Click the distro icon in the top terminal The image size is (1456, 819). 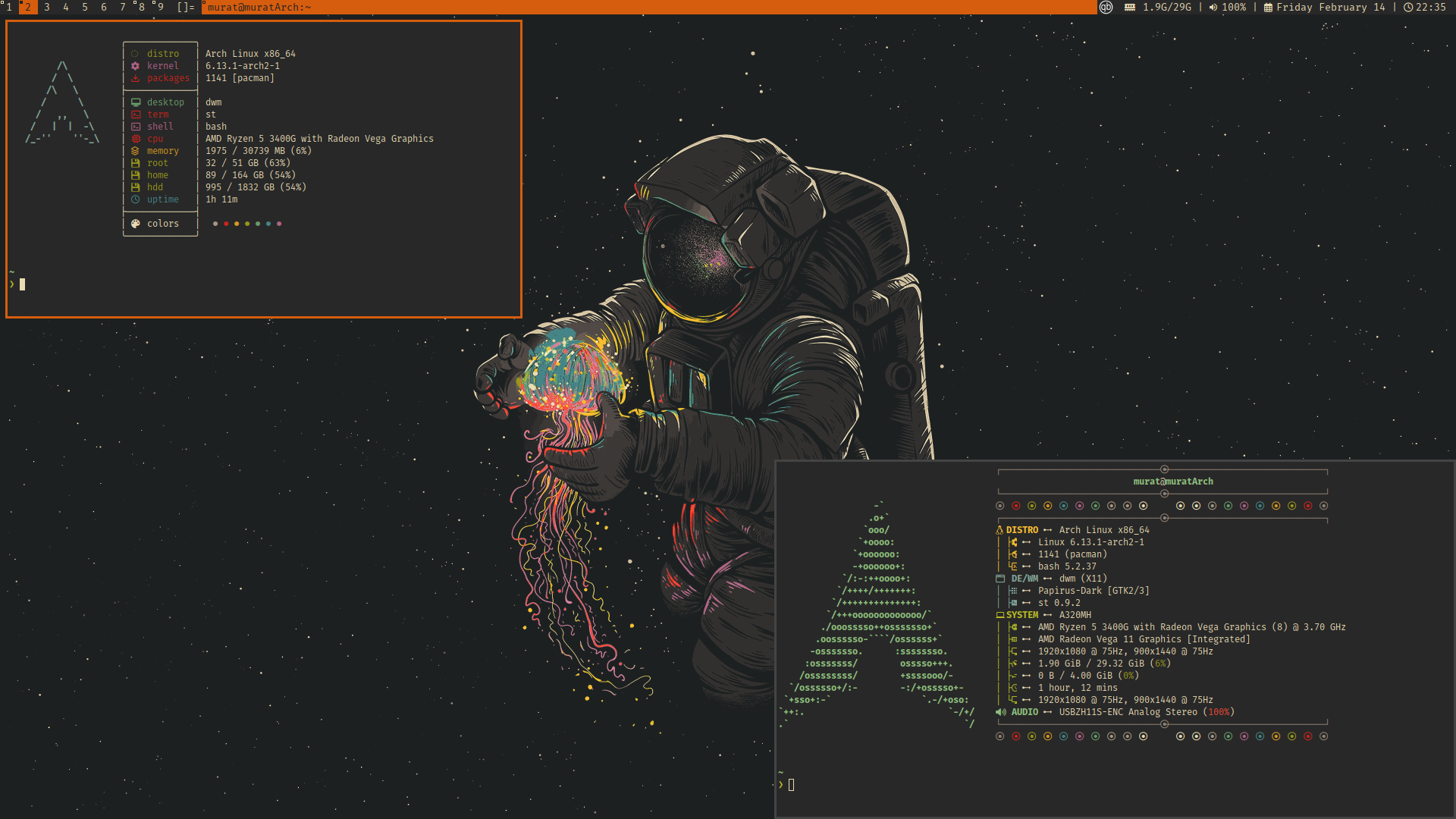[x=135, y=54]
